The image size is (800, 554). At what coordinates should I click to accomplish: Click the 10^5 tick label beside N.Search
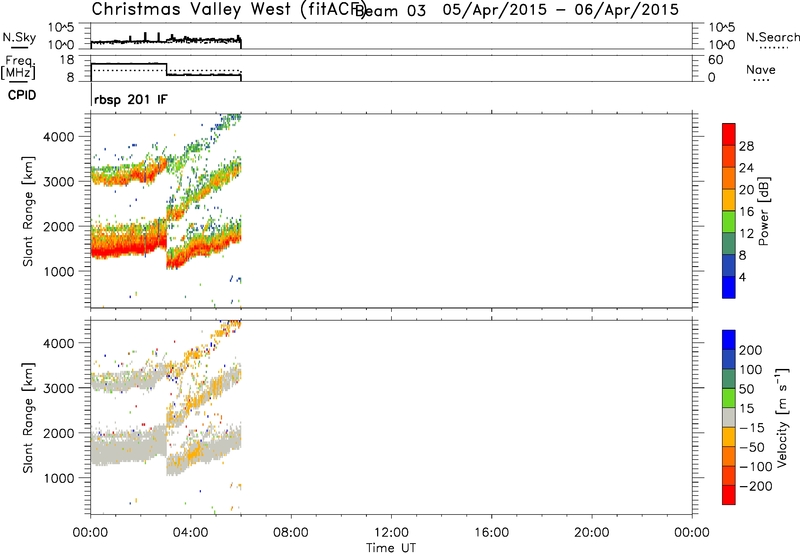coord(722,28)
